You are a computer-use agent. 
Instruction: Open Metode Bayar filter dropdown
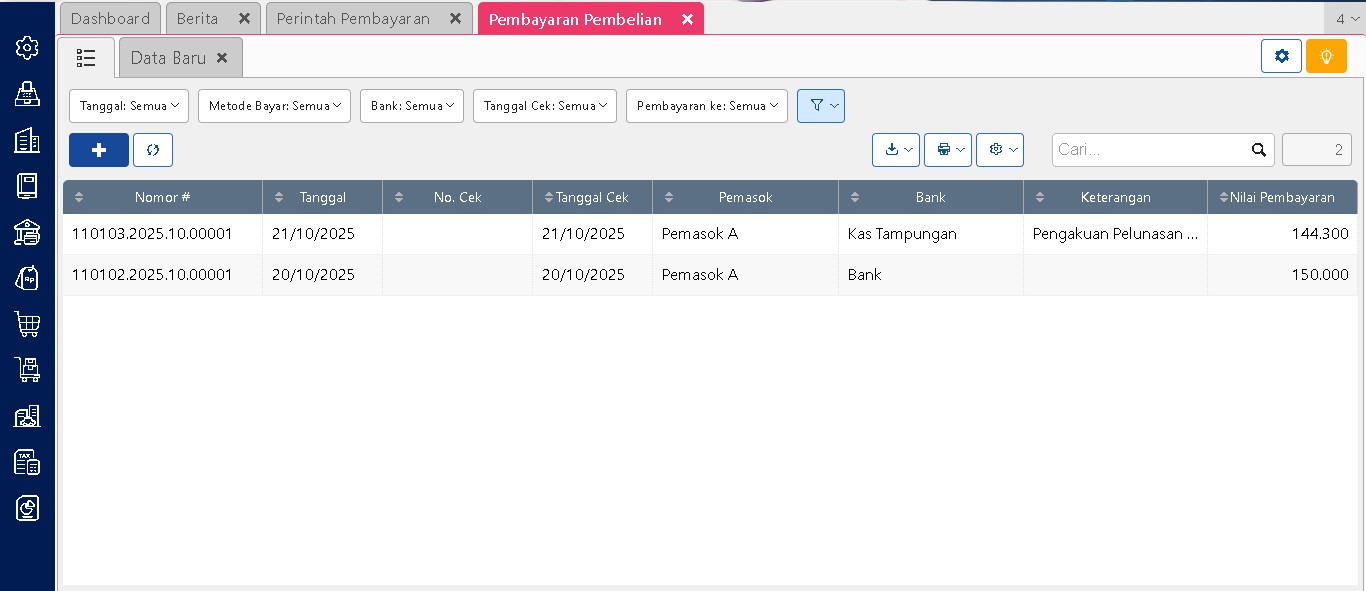click(x=274, y=106)
